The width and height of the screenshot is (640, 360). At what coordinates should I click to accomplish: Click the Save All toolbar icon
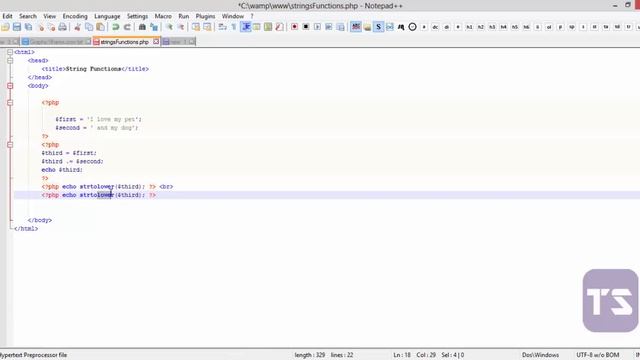point(28,27)
